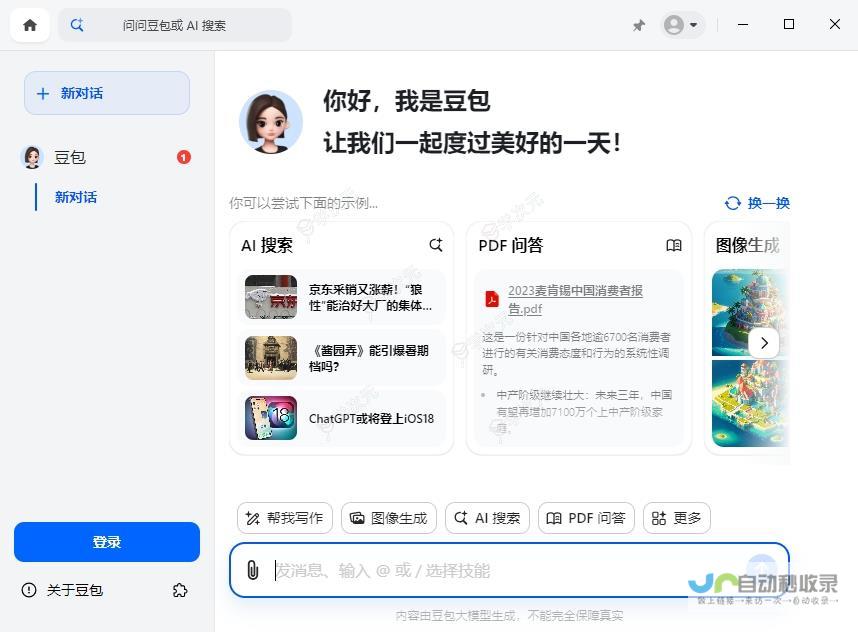Open the 2023麦肯锡中国消费者报告.pdf link
The width and height of the screenshot is (858, 632).
575,299
